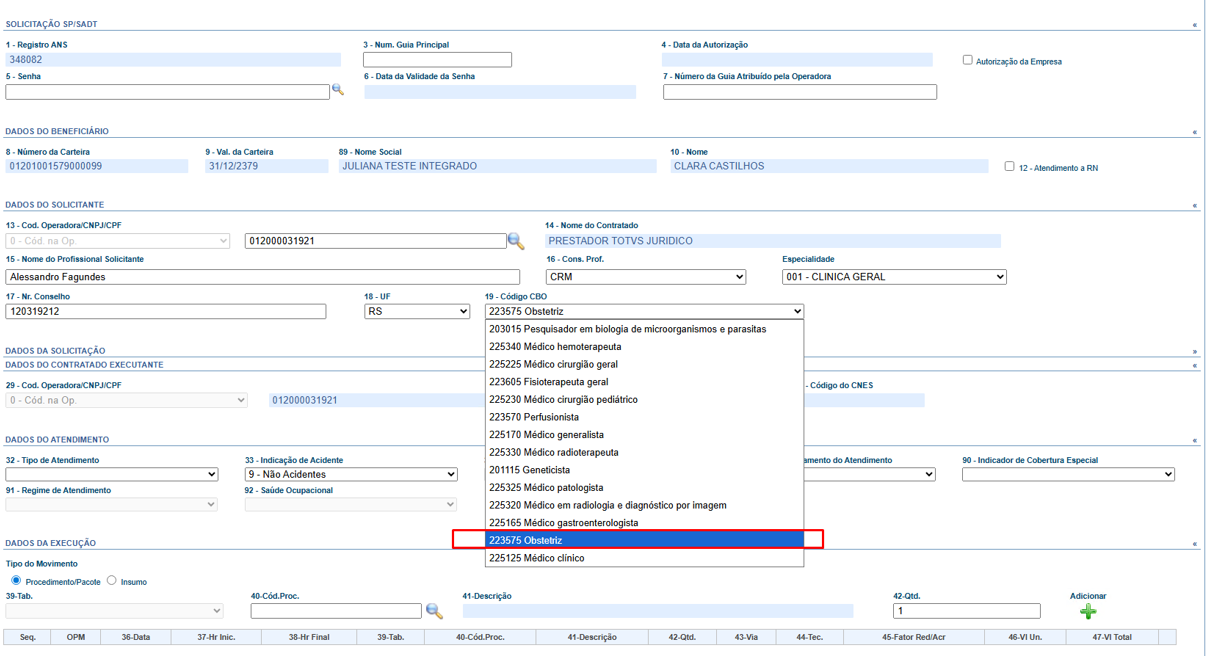
Task: Collapse the Solicitação SP/SADT section chevron
Action: tap(1194, 25)
